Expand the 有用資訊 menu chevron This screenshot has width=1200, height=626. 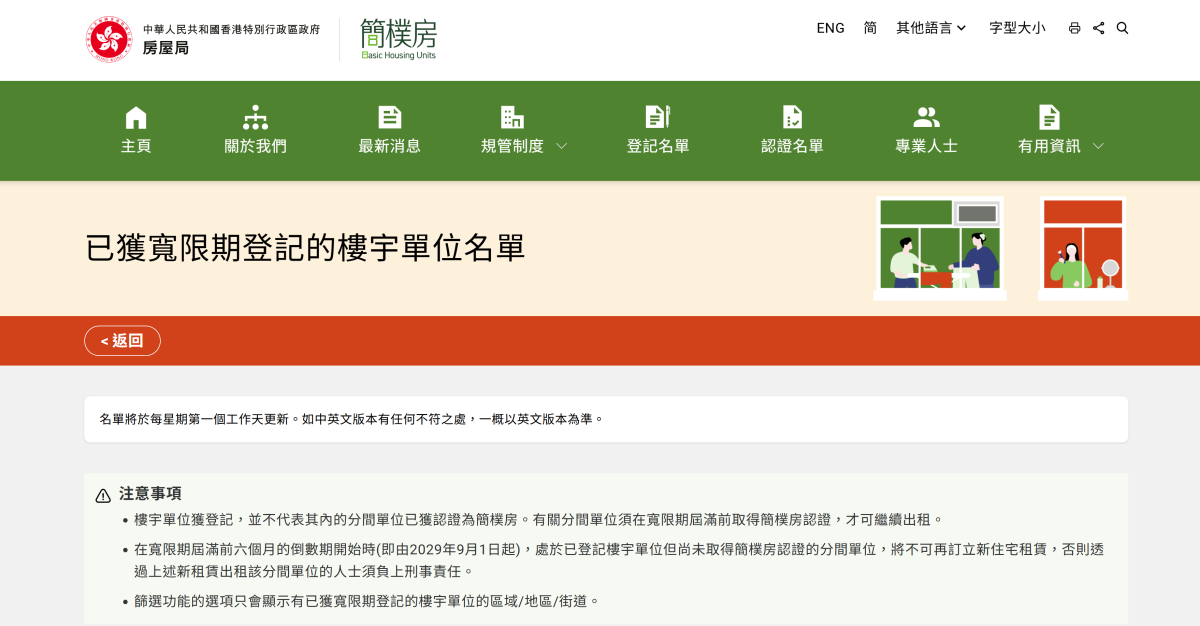(x=1098, y=147)
